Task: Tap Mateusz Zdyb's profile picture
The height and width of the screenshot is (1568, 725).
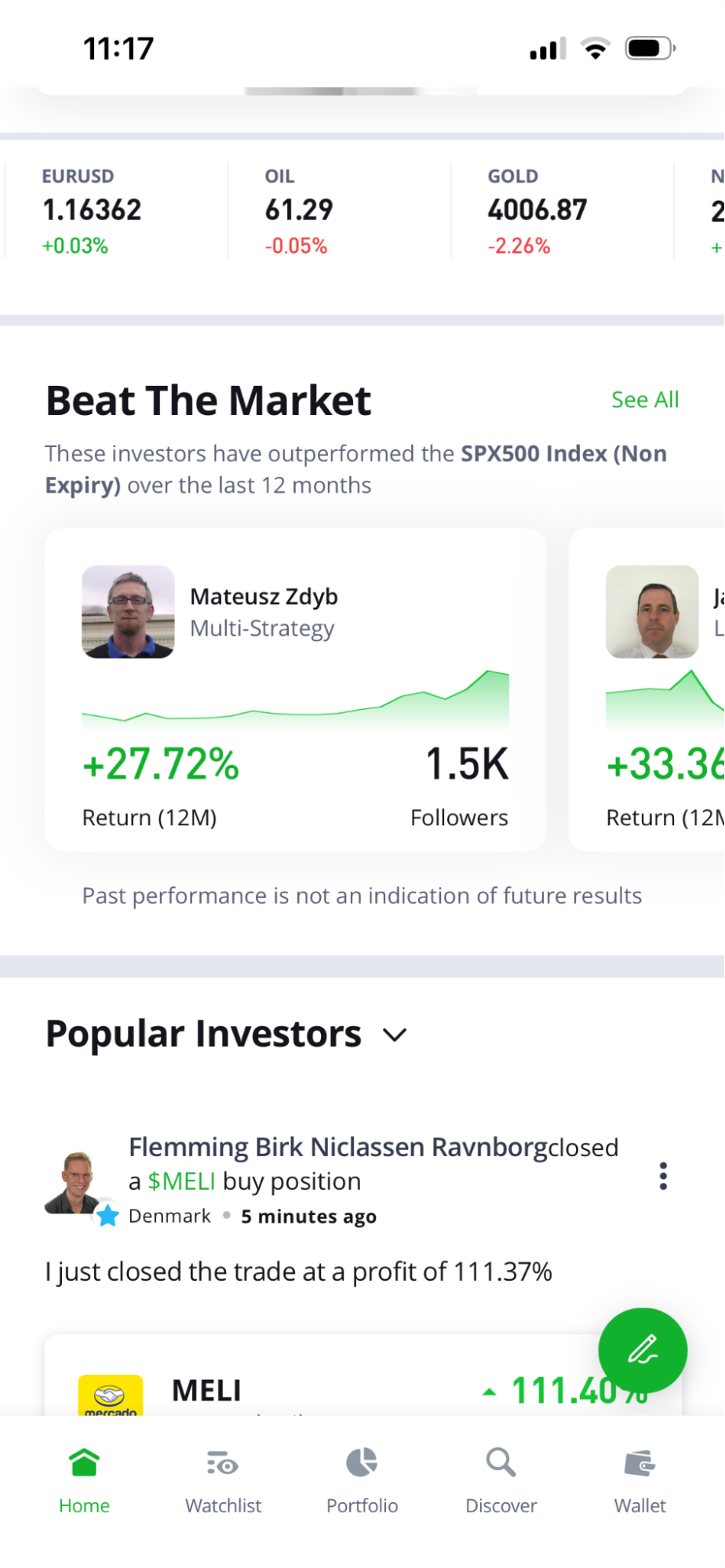Action: [x=128, y=613]
